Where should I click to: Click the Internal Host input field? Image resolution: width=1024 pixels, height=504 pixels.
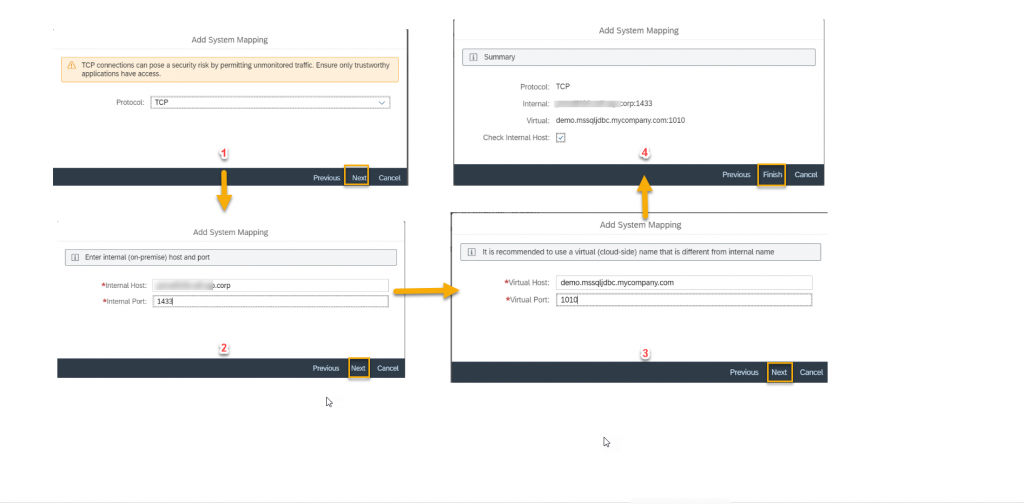tap(270, 285)
